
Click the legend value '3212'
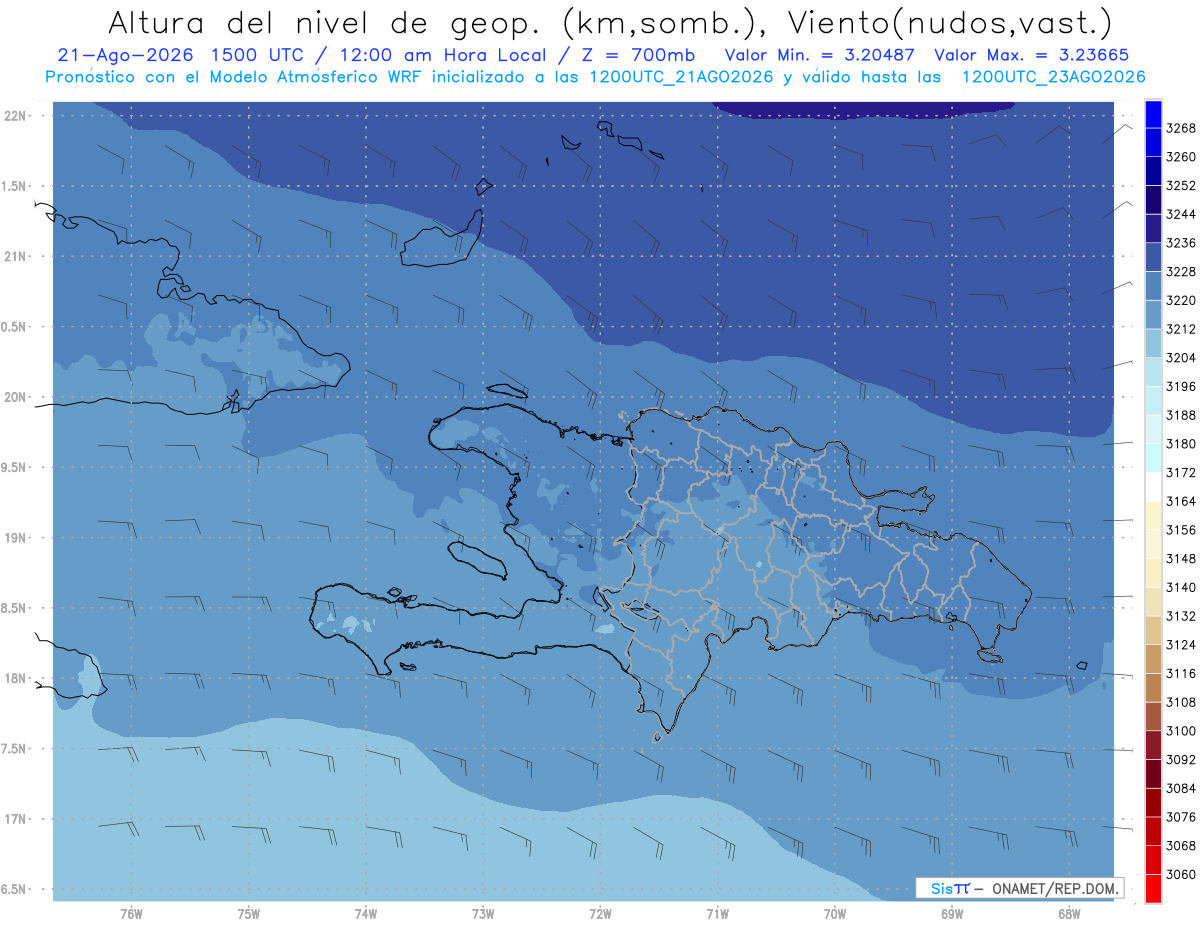[1181, 329]
